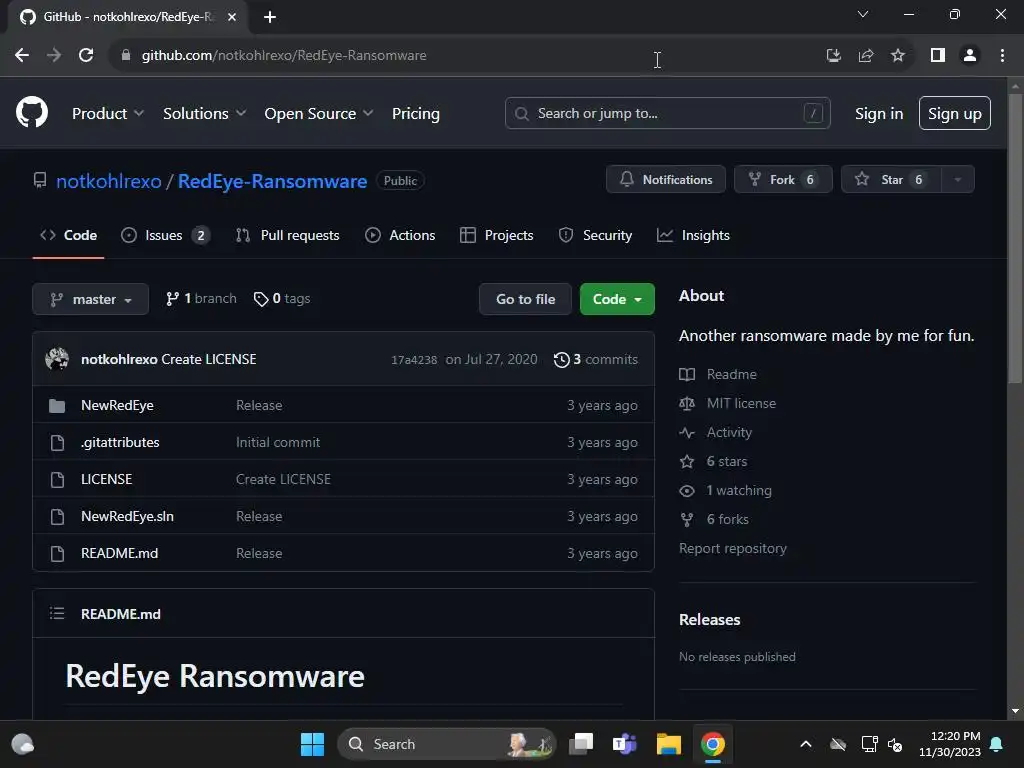Screen dimensions: 1024x768
Task: Open the Projects tab
Action: click(496, 235)
